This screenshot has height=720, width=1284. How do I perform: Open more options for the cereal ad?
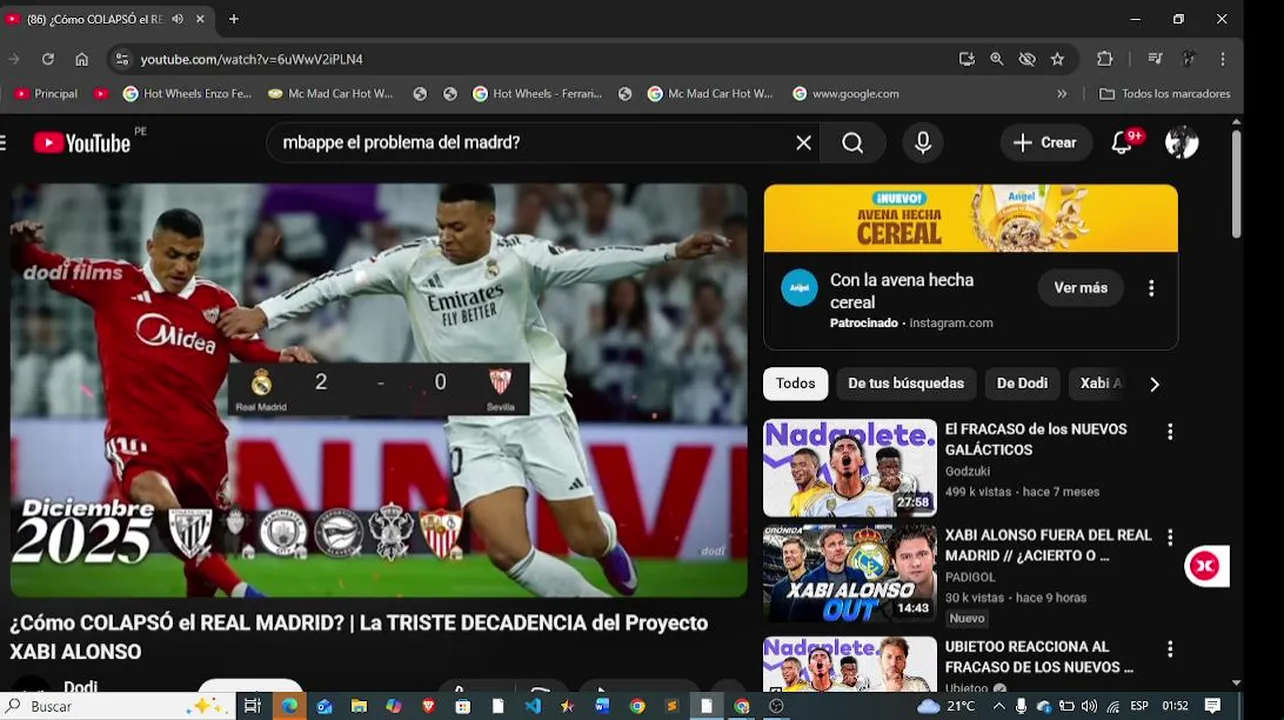click(1151, 288)
